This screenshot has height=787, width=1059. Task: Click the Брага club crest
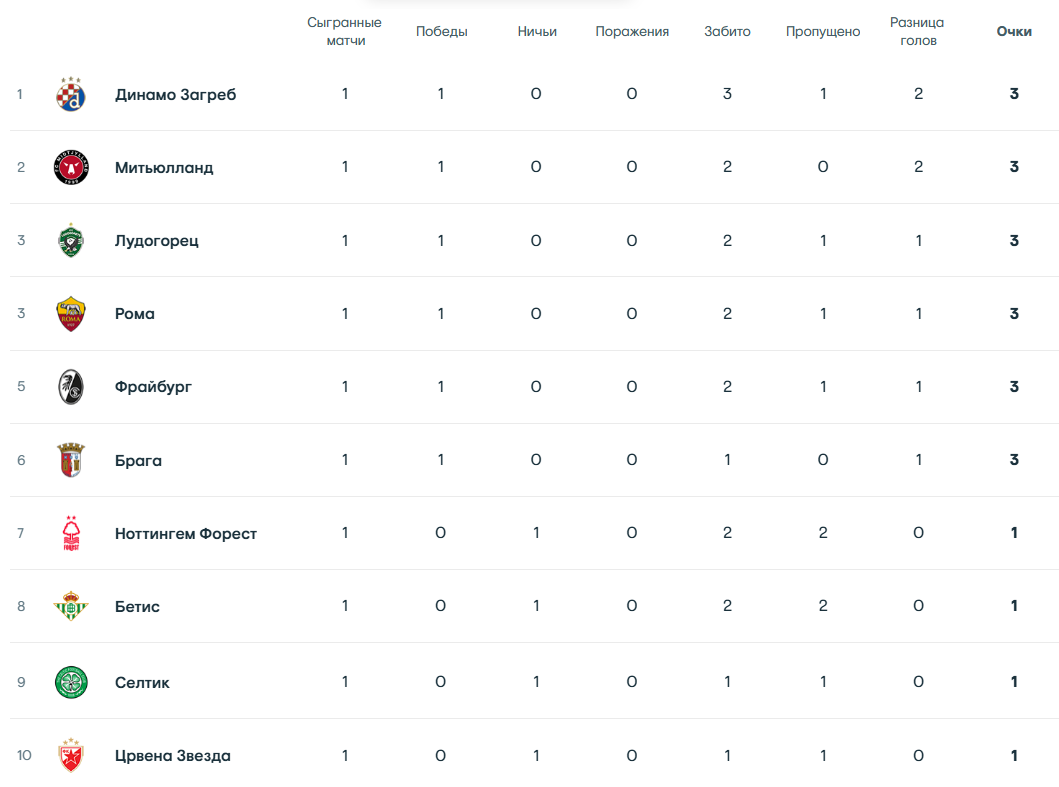71,460
